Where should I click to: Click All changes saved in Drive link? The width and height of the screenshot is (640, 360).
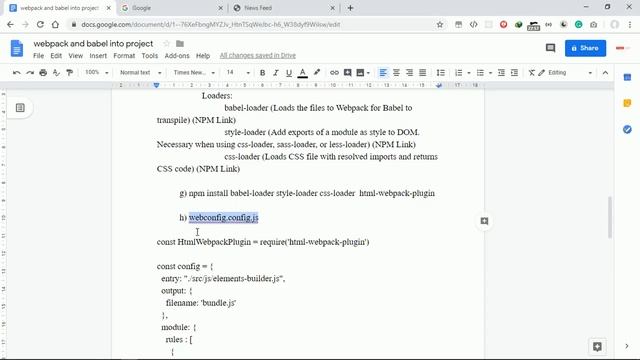(258, 56)
